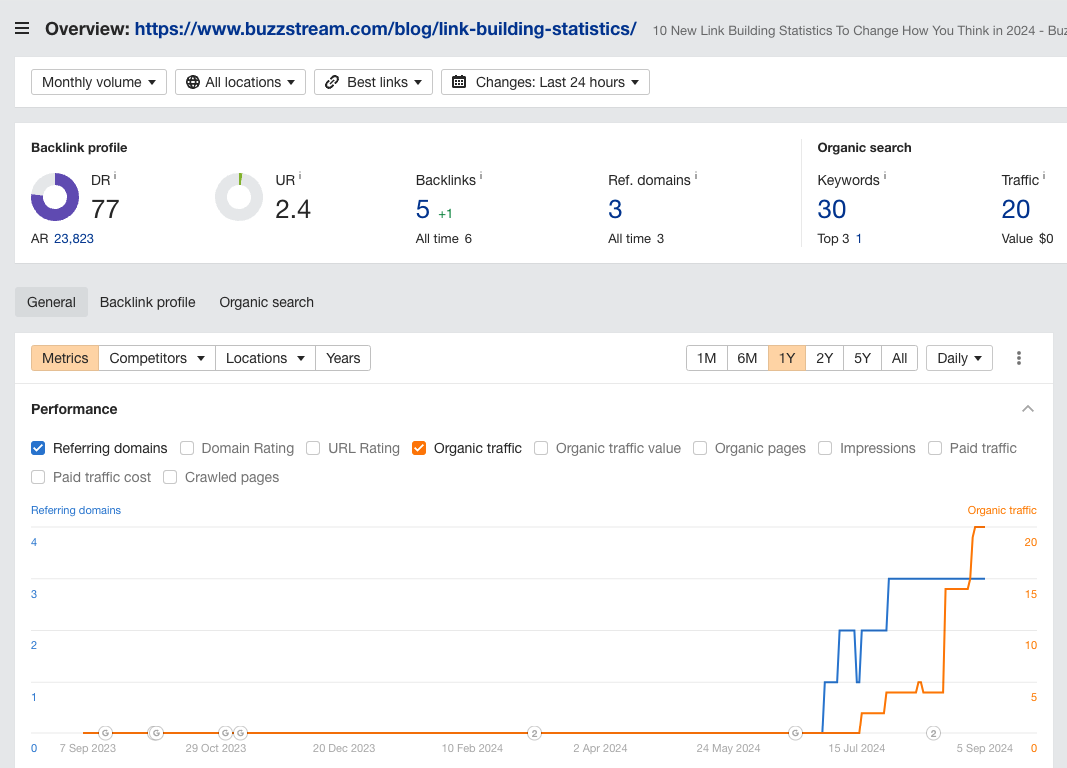Click the UR gauge indicator
This screenshot has height=768, width=1067.
click(x=238, y=197)
